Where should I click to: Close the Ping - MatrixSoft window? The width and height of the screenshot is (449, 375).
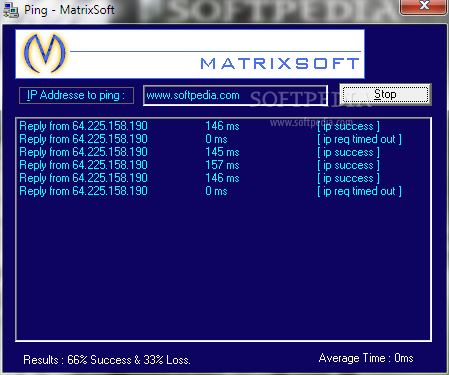point(423,7)
